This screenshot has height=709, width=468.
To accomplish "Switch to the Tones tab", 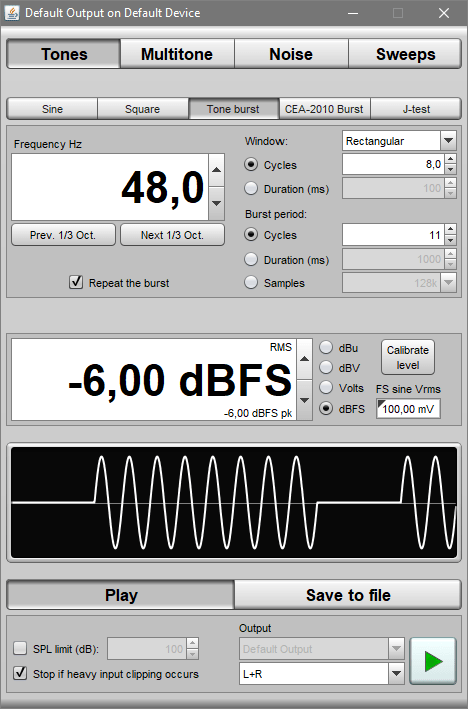I will [x=64, y=54].
